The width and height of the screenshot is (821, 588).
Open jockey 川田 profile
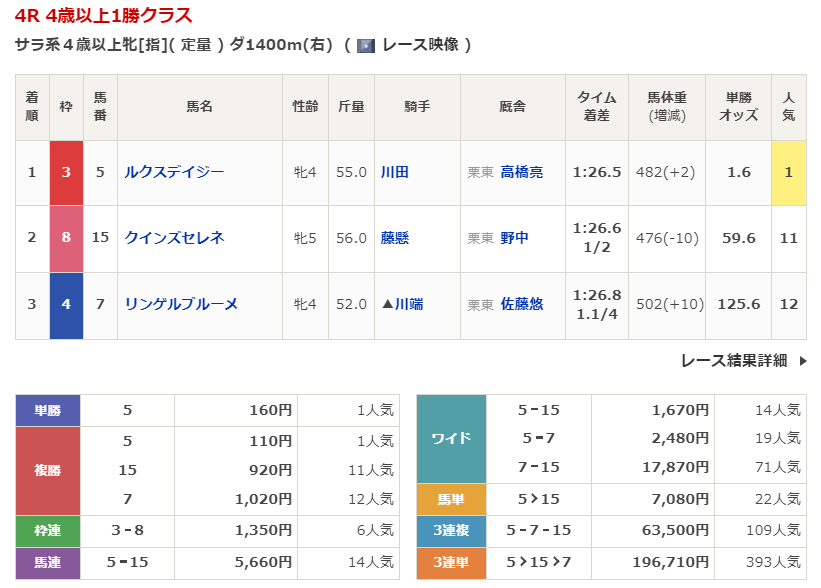394,172
